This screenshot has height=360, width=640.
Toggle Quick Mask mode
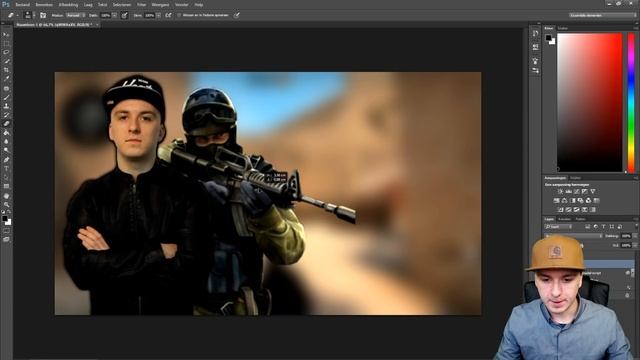(x=6, y=231)
